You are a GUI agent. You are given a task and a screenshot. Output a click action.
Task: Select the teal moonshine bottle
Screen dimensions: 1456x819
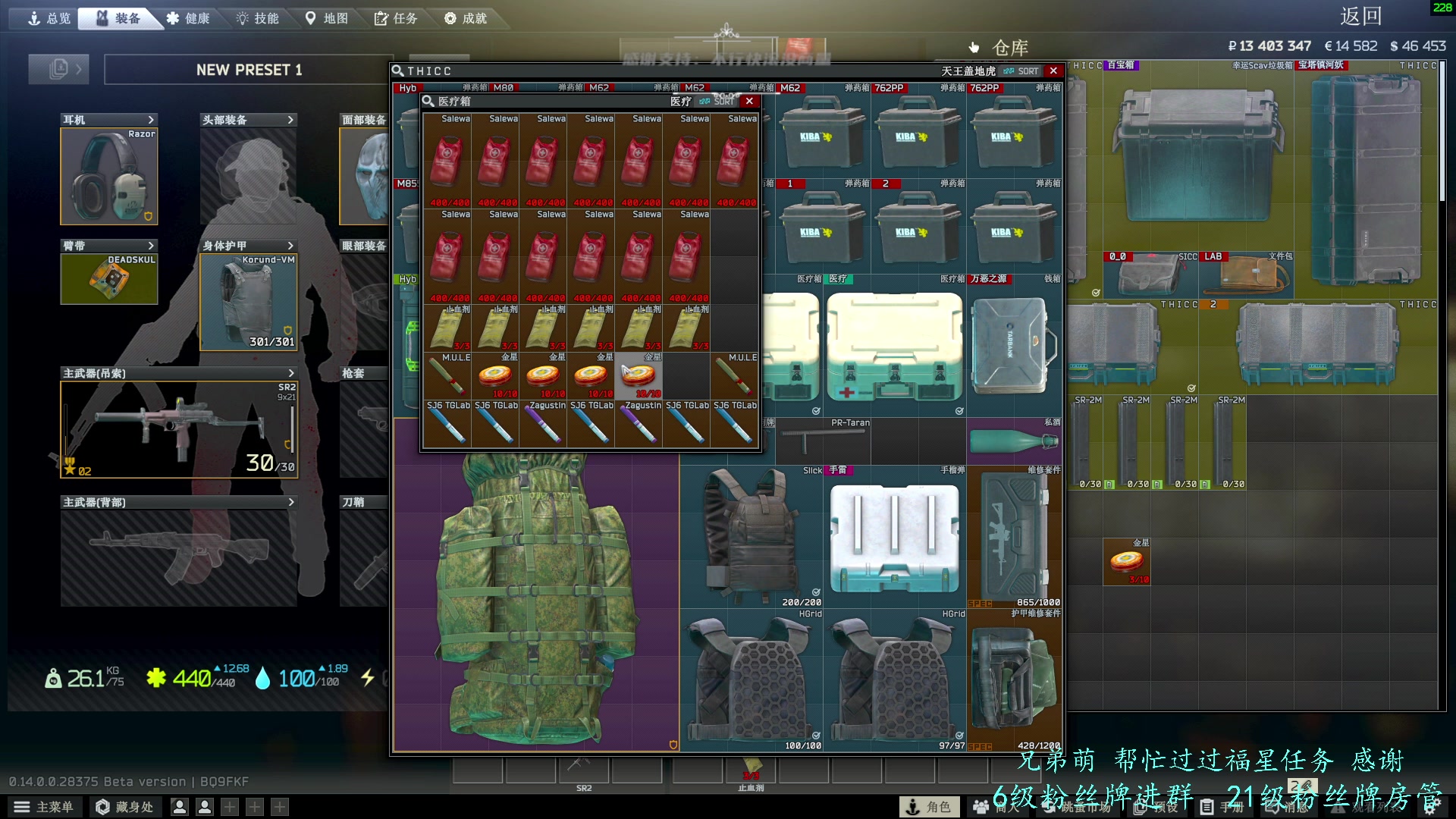1015,441
